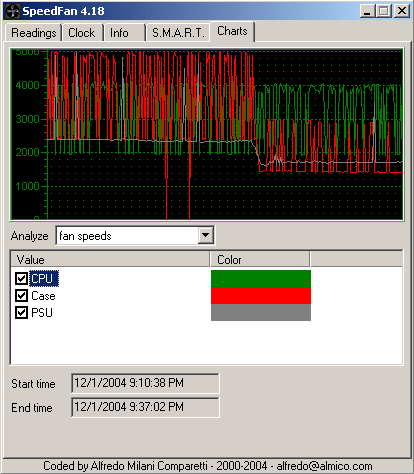Click the red Case color swatch

click(261, 295)
